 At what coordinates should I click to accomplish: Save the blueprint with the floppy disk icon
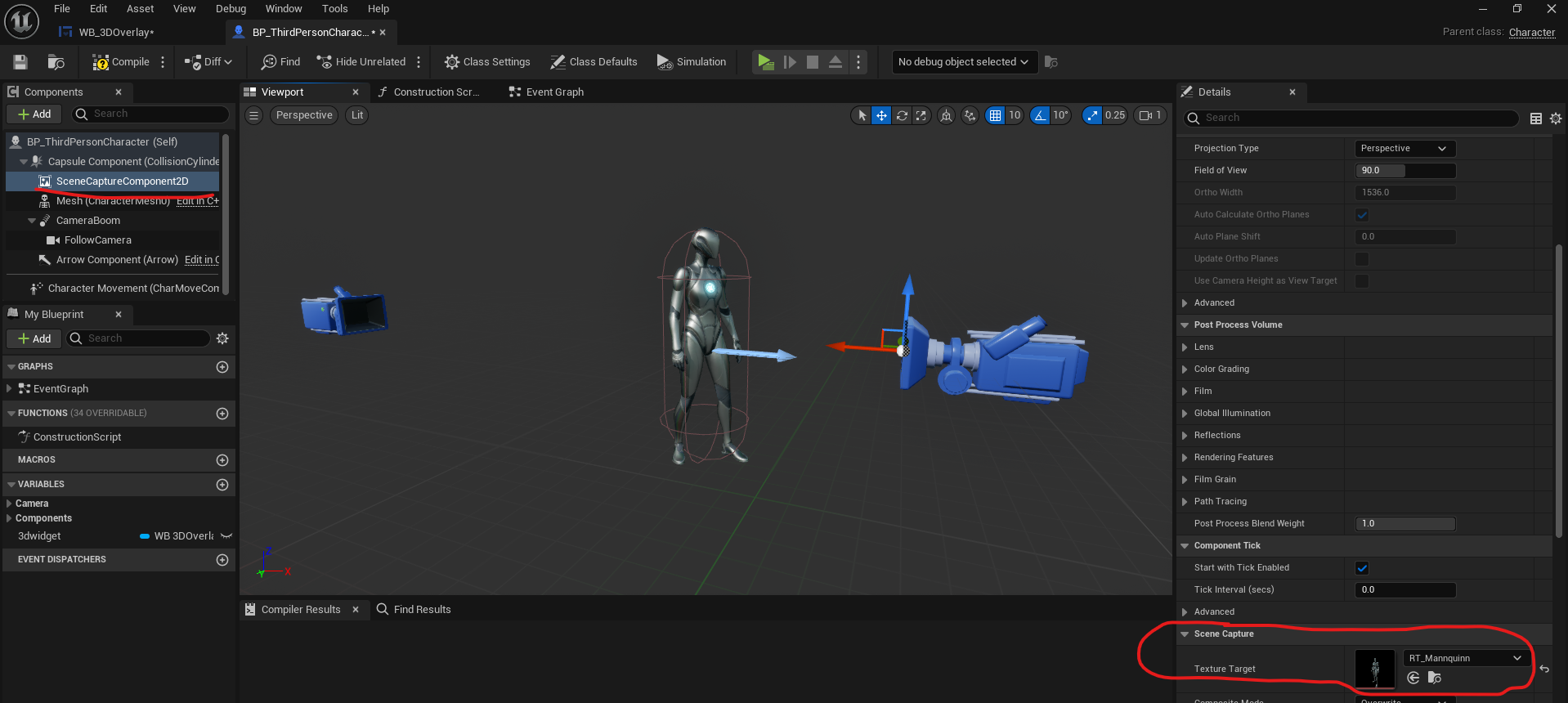pyautogui.click(x=20, y=62)
